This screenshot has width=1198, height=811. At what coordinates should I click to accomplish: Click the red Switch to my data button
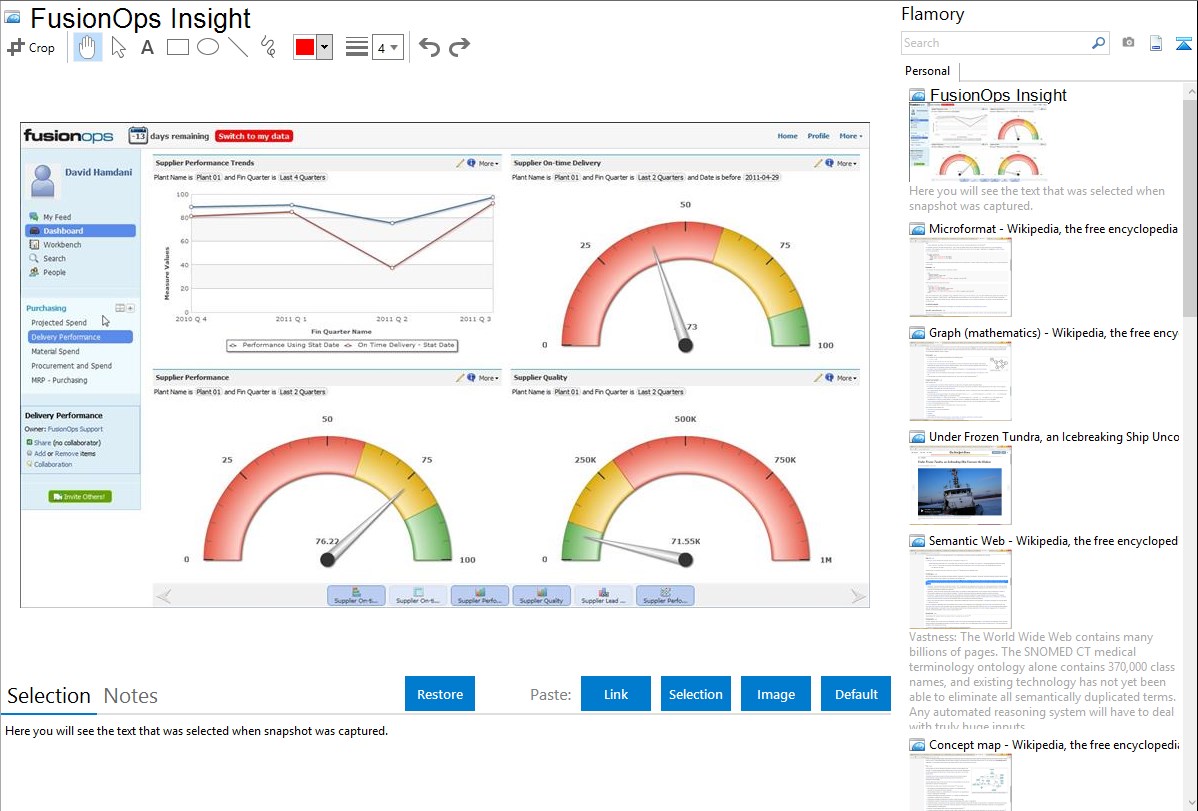(x=254, y=136)
